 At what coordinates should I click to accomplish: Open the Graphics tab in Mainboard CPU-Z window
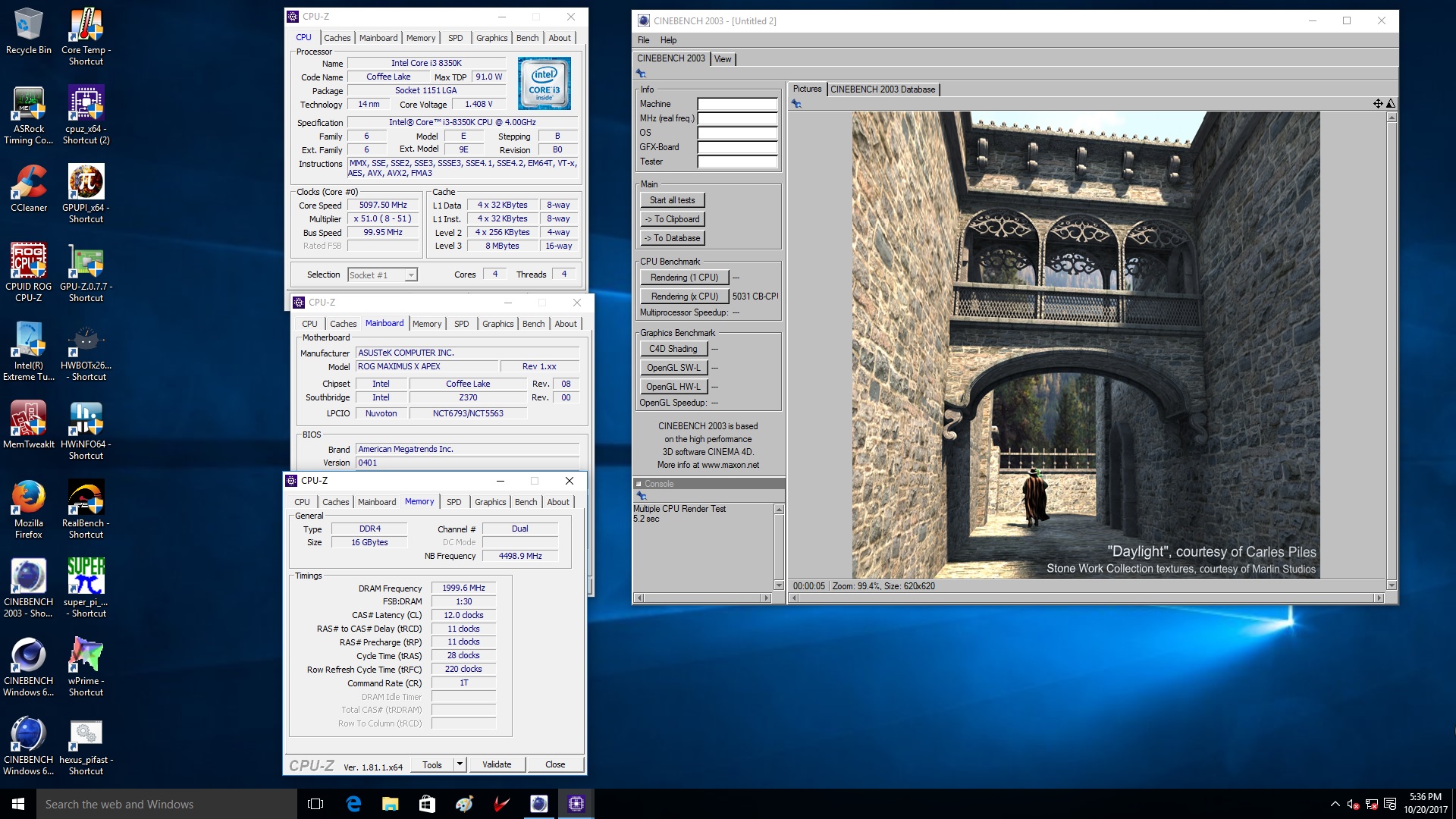pos(497,324)
